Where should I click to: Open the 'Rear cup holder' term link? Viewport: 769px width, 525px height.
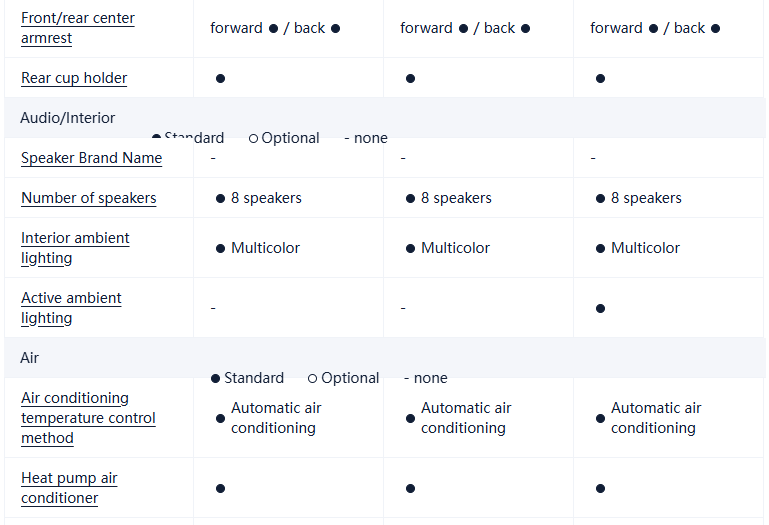tap(74, 78)
